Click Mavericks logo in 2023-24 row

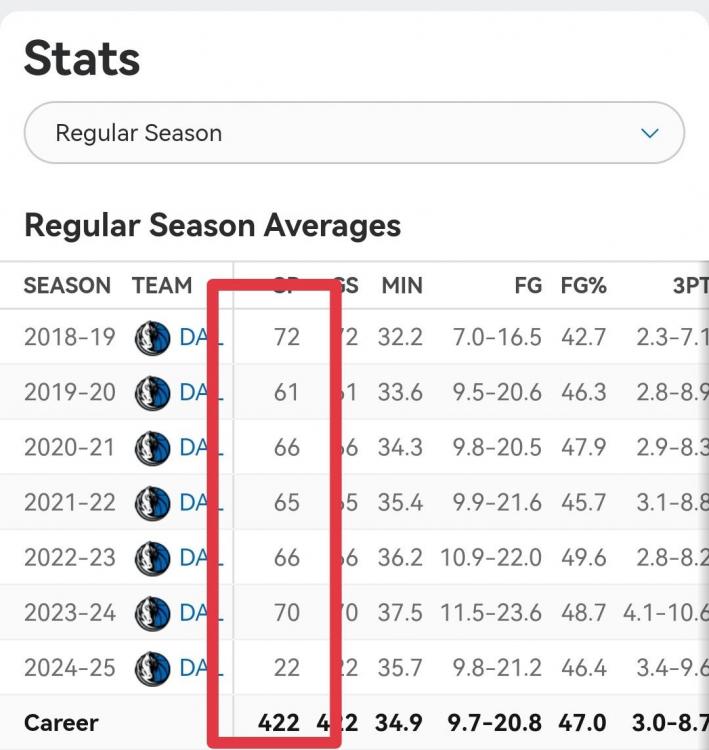(x=153, y=613)
